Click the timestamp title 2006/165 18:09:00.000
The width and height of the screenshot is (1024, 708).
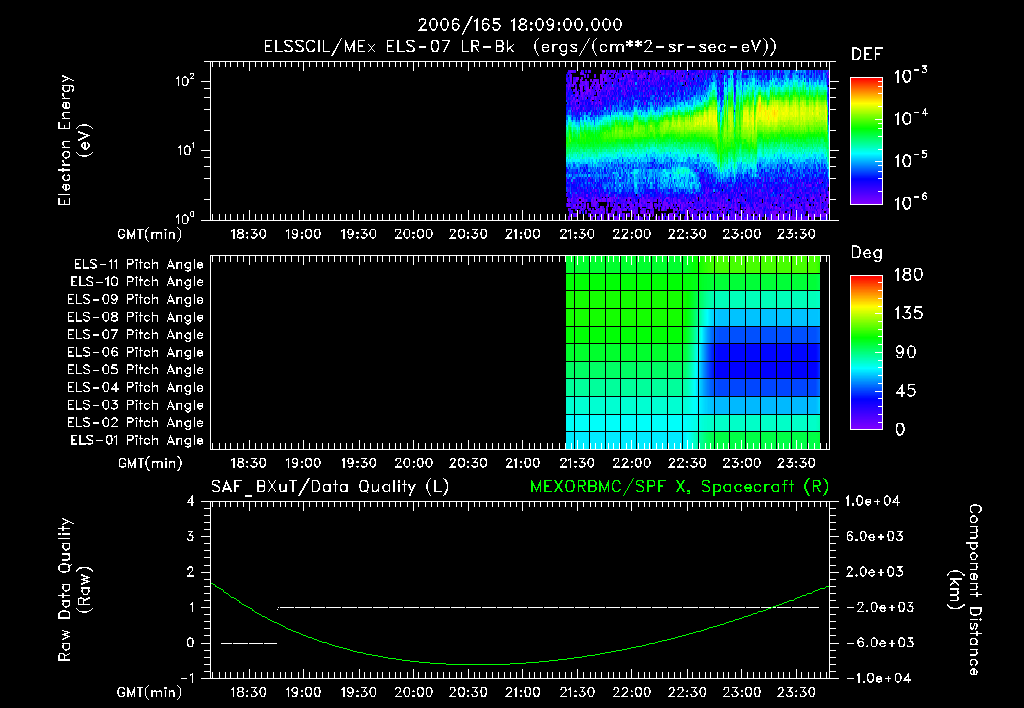[520, 25]
